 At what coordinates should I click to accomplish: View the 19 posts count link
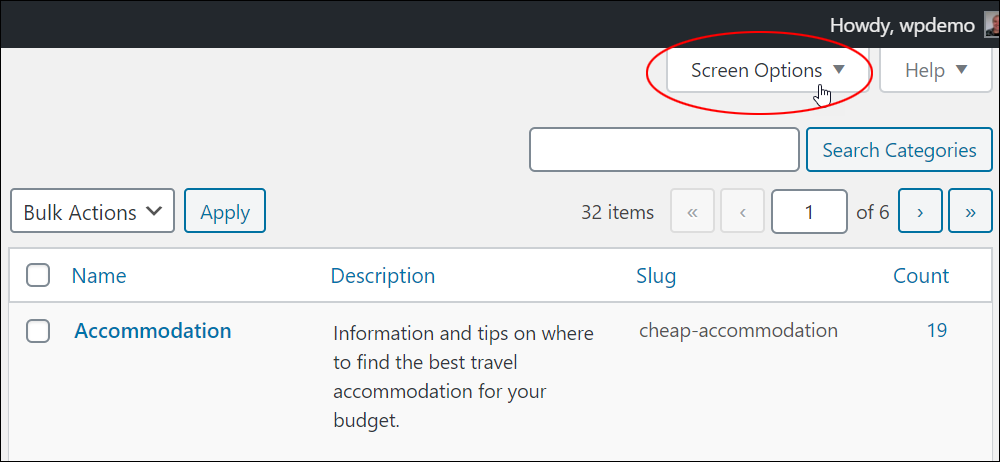pyautogui.click(x=937, y=331)
